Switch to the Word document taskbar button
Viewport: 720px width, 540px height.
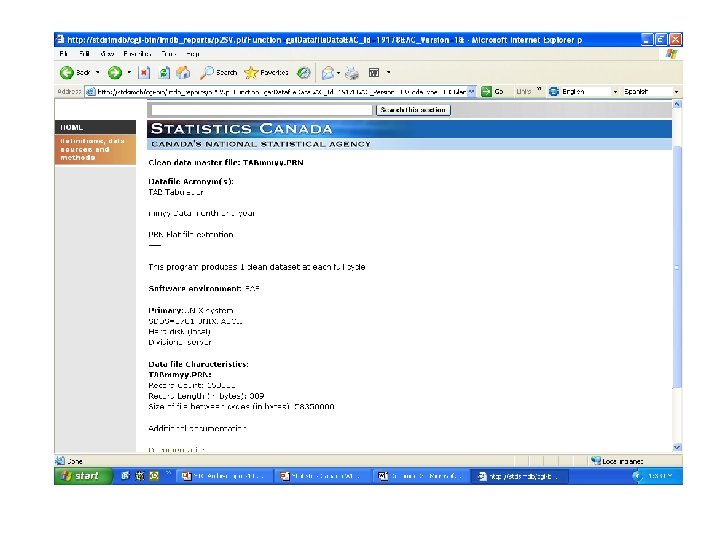420,476
